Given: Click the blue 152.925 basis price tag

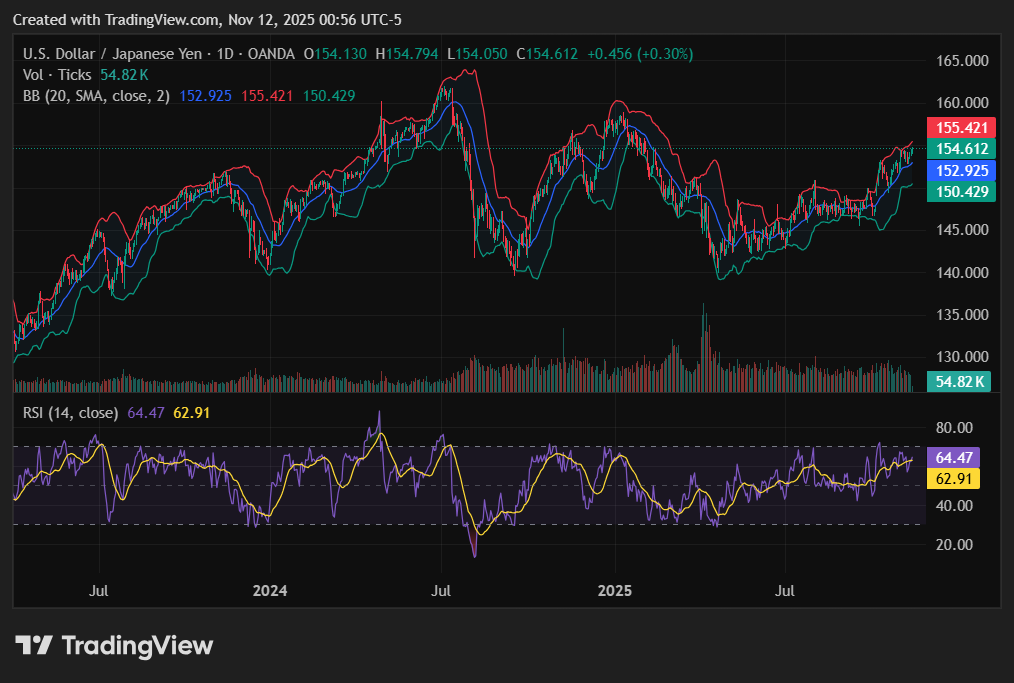Looking at the screenshot, I should click(x=961, y=171).
